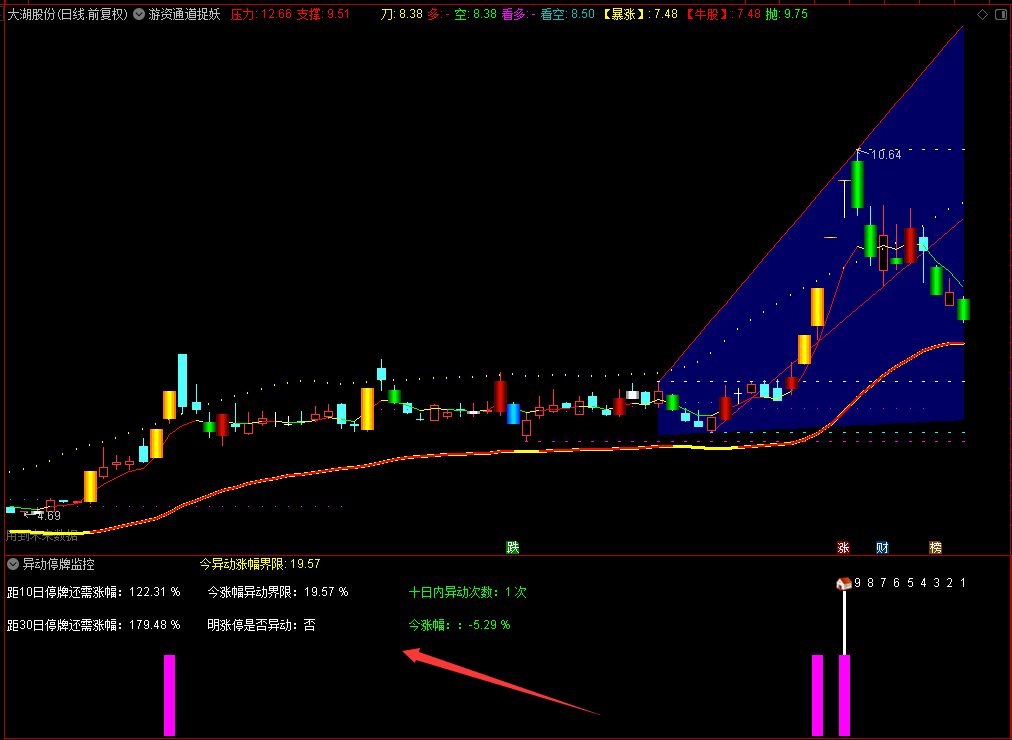Viewport: 1012px width, 740px height.
Task: Click the 【牛股】: 7.48 value
Action: pos(722,14)
